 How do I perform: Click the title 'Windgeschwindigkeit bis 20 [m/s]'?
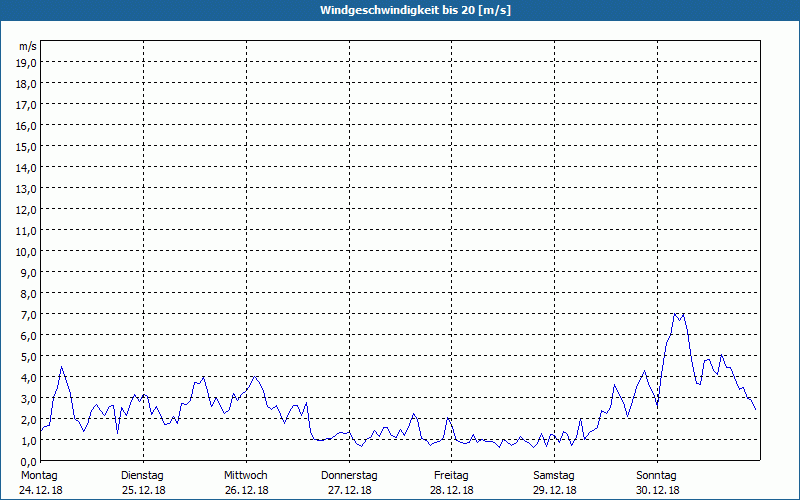pos(415,10)
